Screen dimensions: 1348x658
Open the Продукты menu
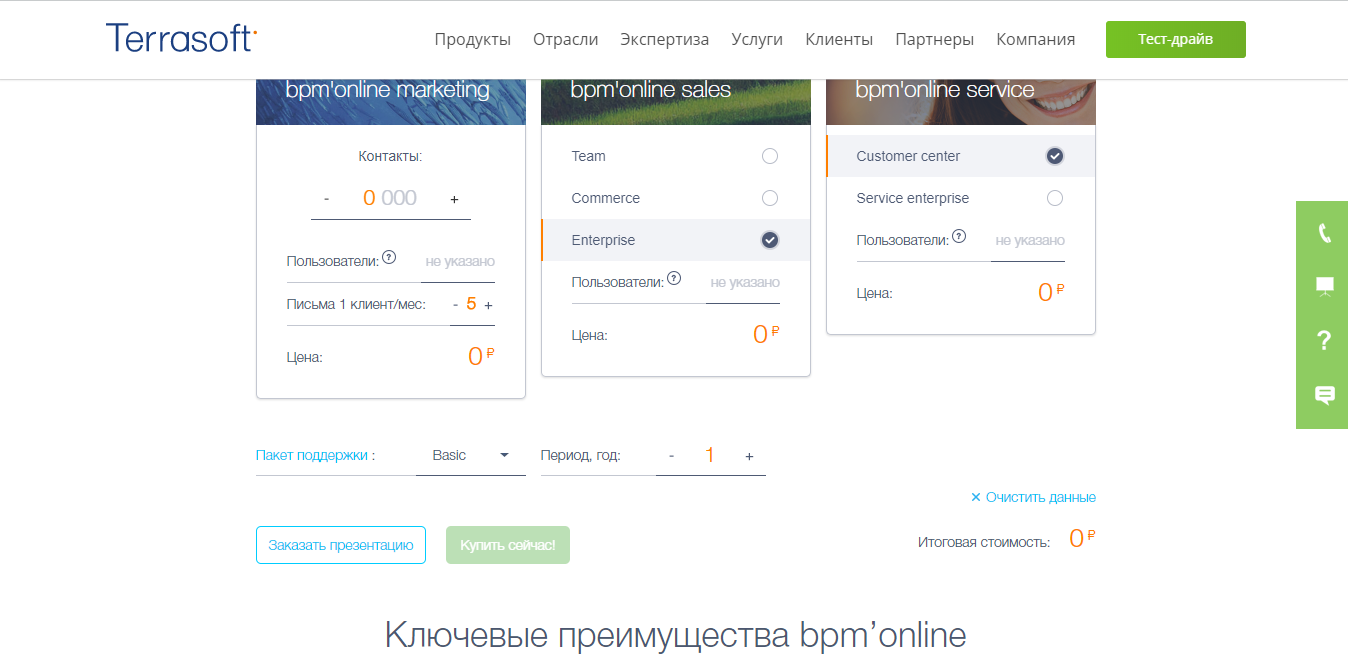click(473, 39)
